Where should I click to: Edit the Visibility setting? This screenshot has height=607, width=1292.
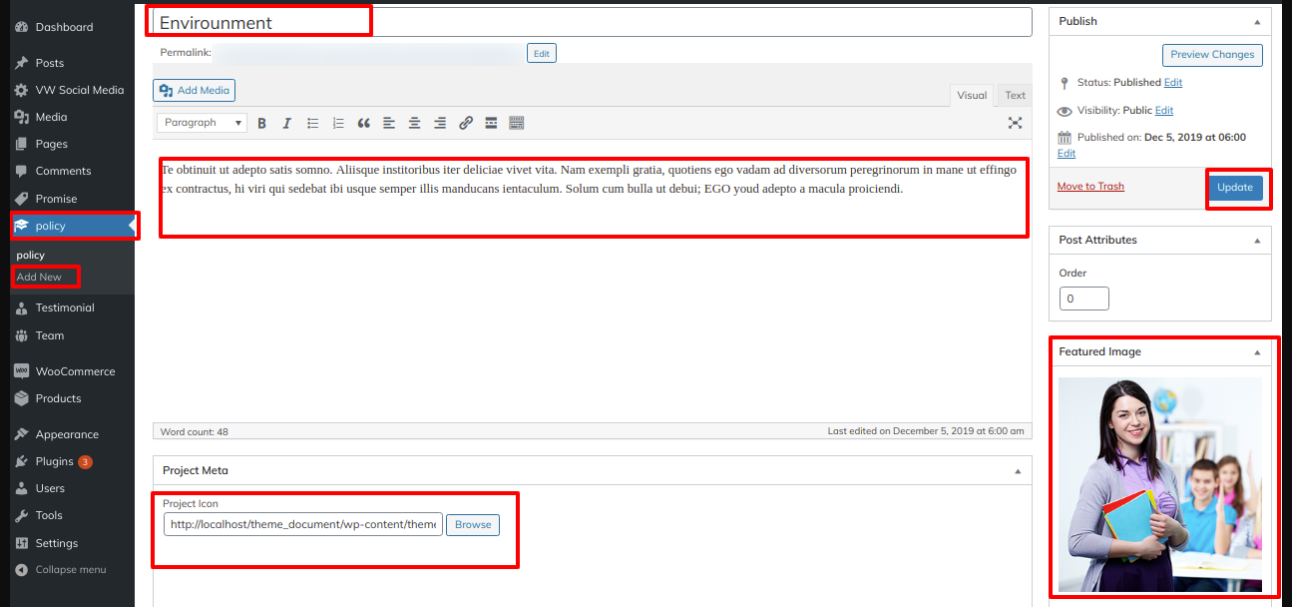coord(1164,110)
